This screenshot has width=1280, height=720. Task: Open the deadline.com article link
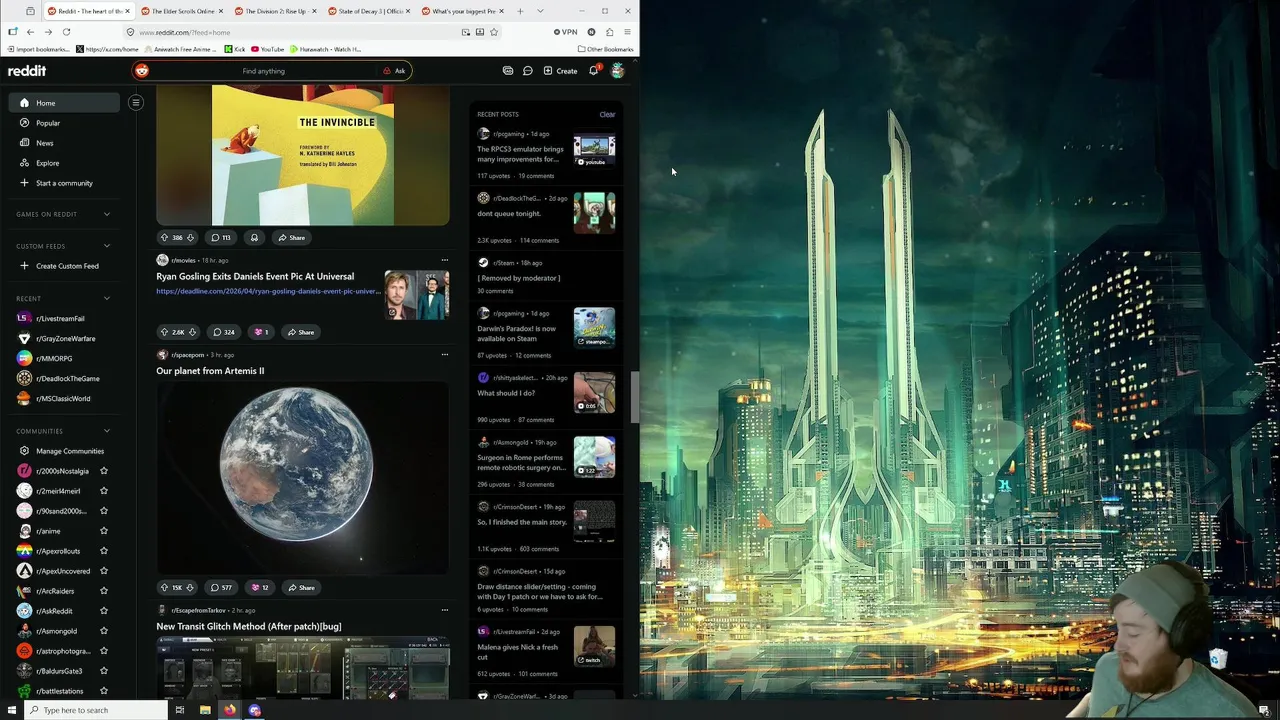(268, 291)
